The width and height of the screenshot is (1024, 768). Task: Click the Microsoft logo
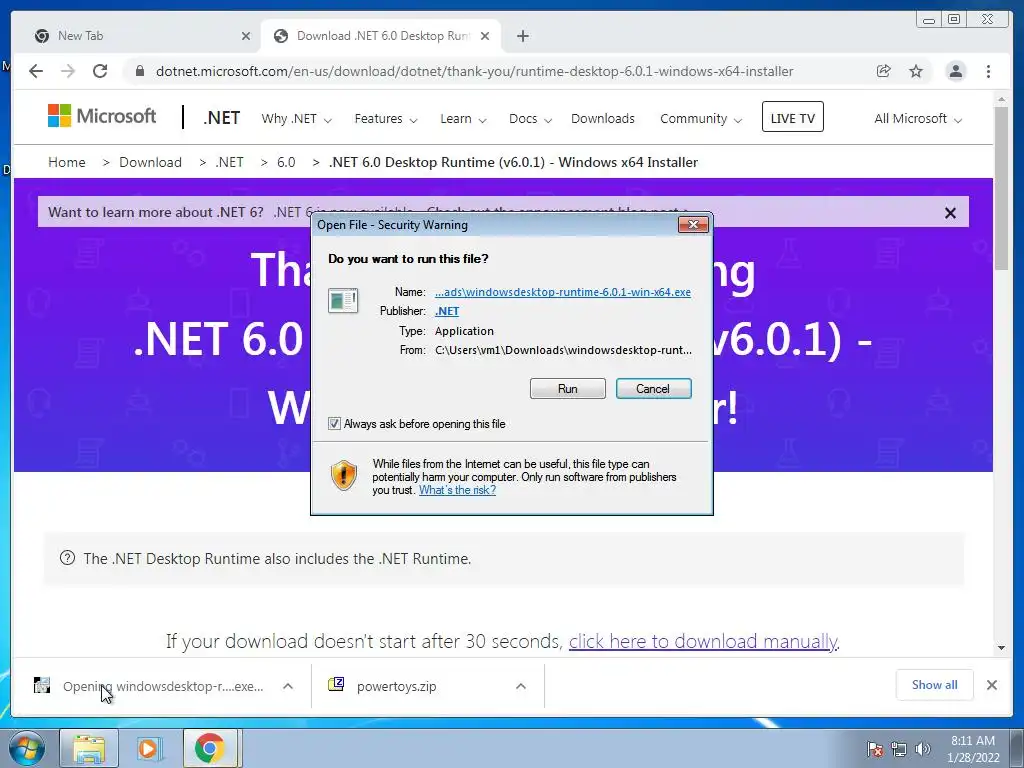(x=102, y=116)
